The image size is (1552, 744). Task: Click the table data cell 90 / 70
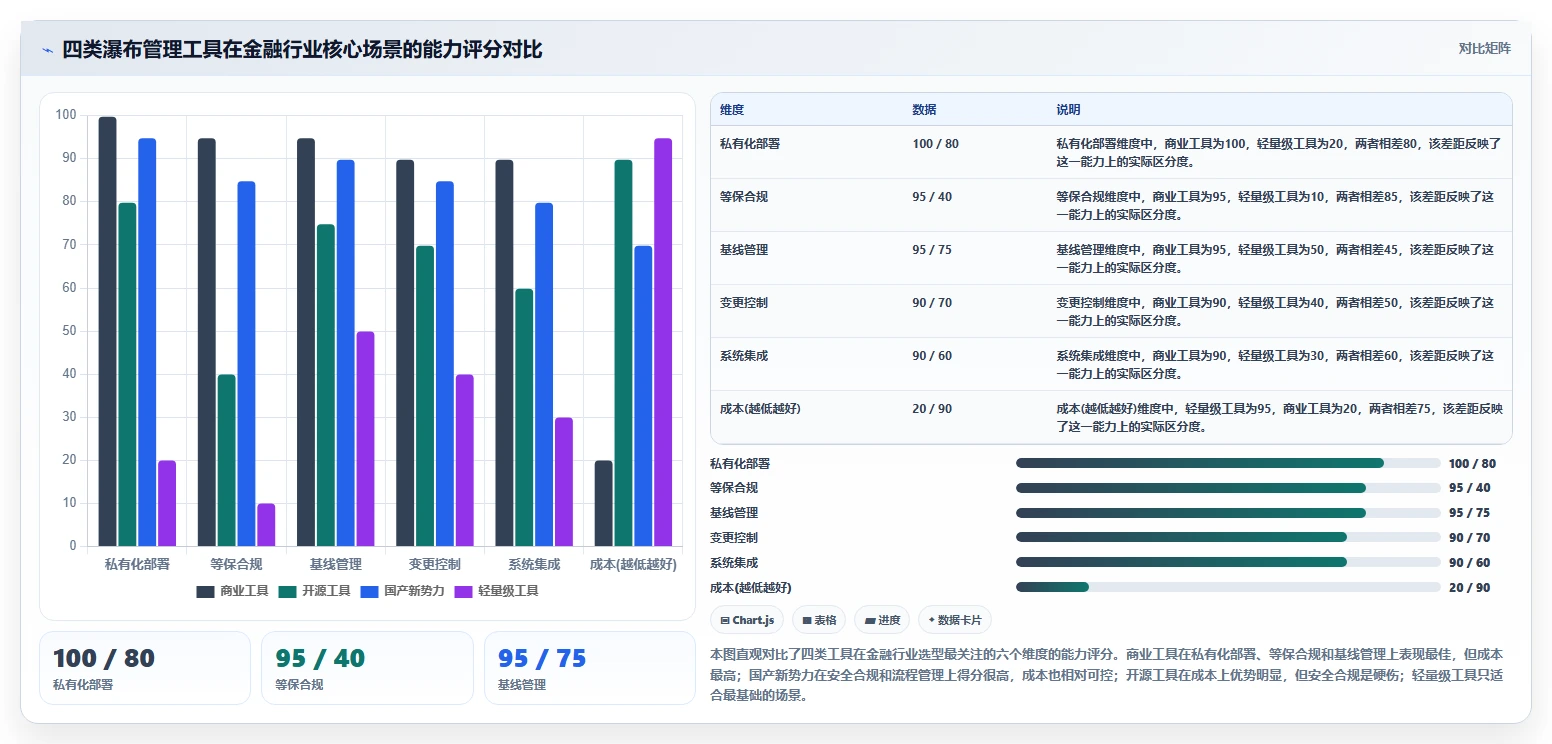pos(932,302)
